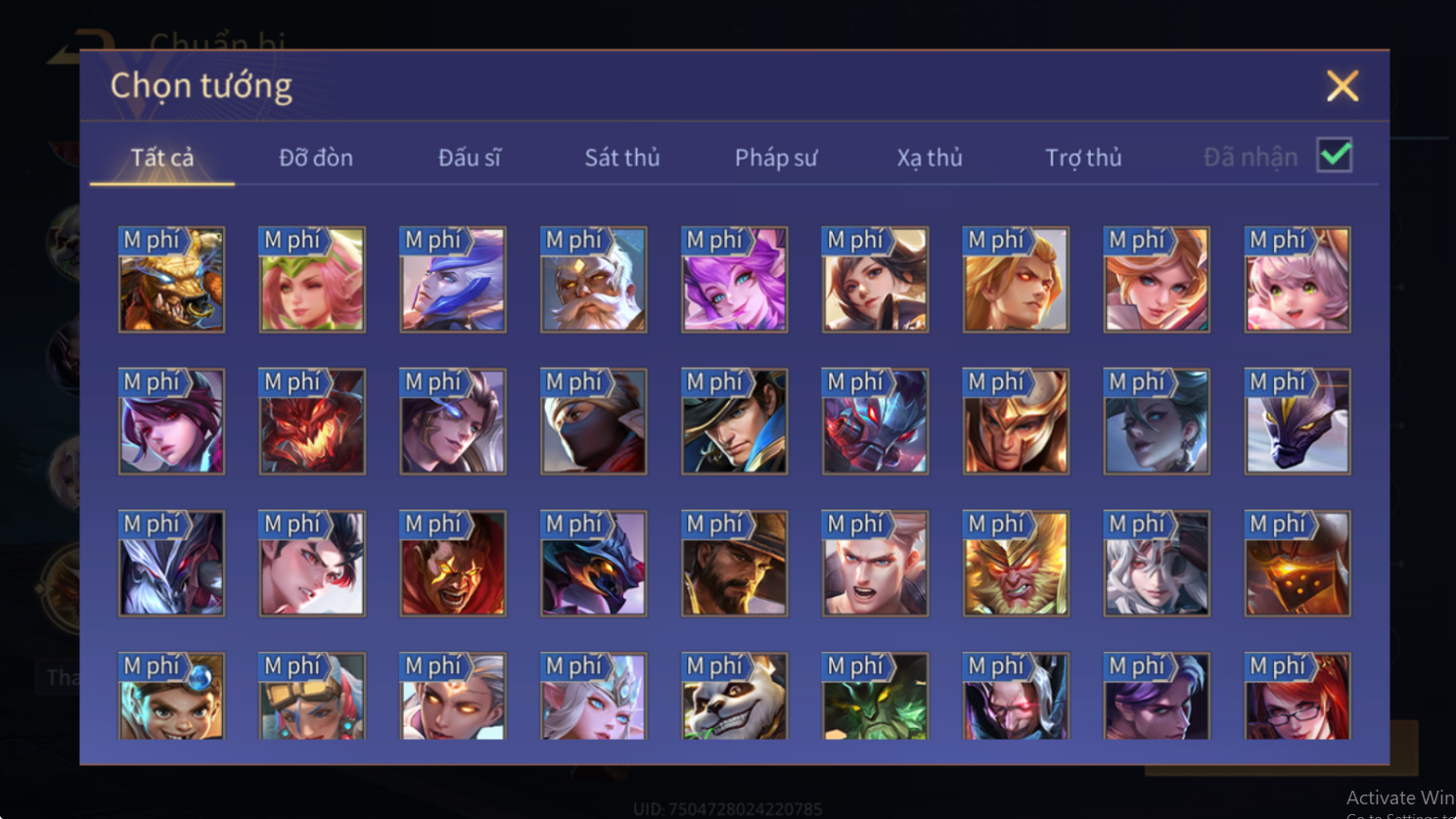Toggle the Đã nhận checkbox
Image resolution: width=1456 pixels, height=819 pixels.
pyautogui.click(x=1335, y=156)
